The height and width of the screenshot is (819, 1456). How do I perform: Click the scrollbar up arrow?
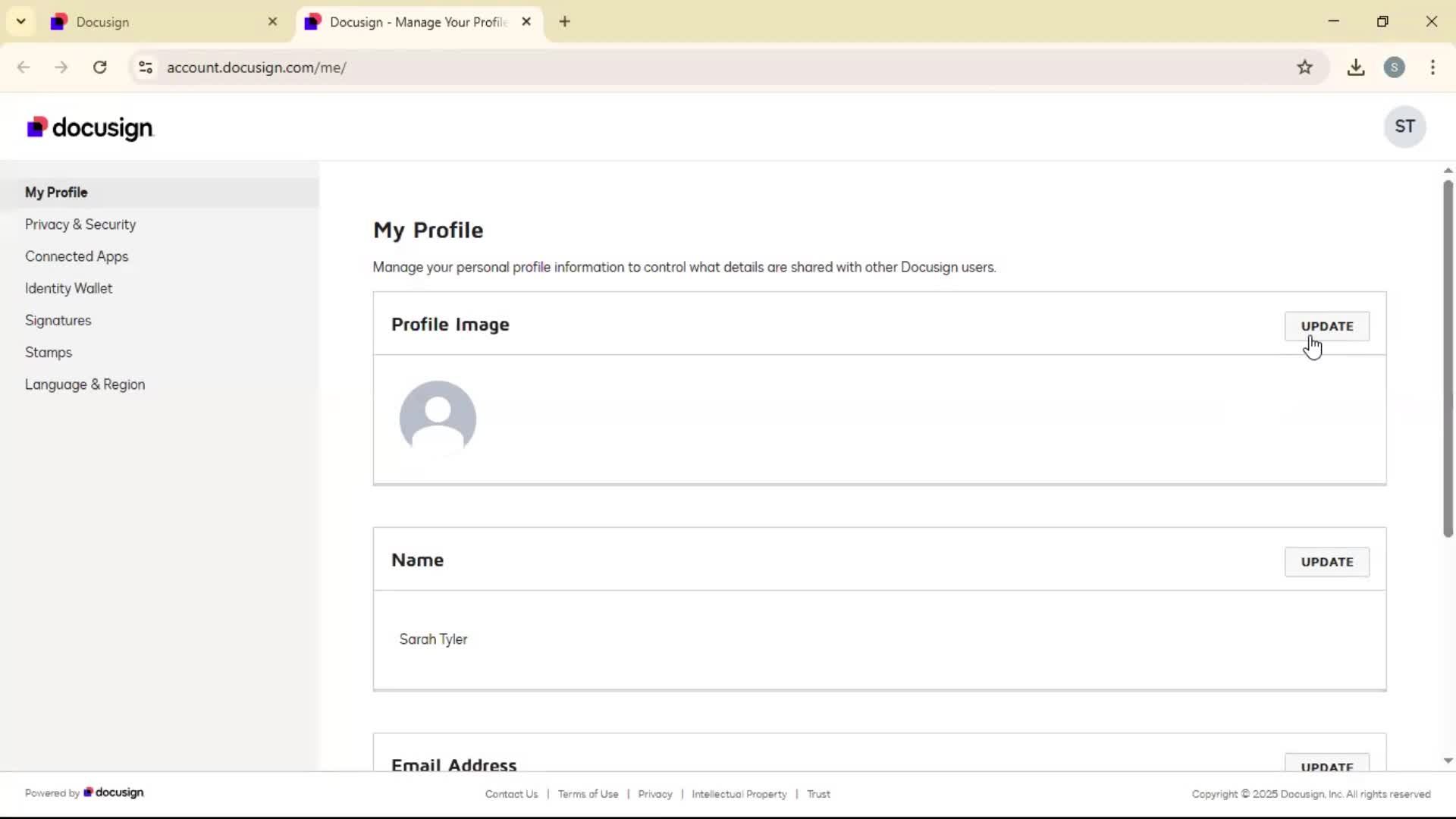[1448, 171]
